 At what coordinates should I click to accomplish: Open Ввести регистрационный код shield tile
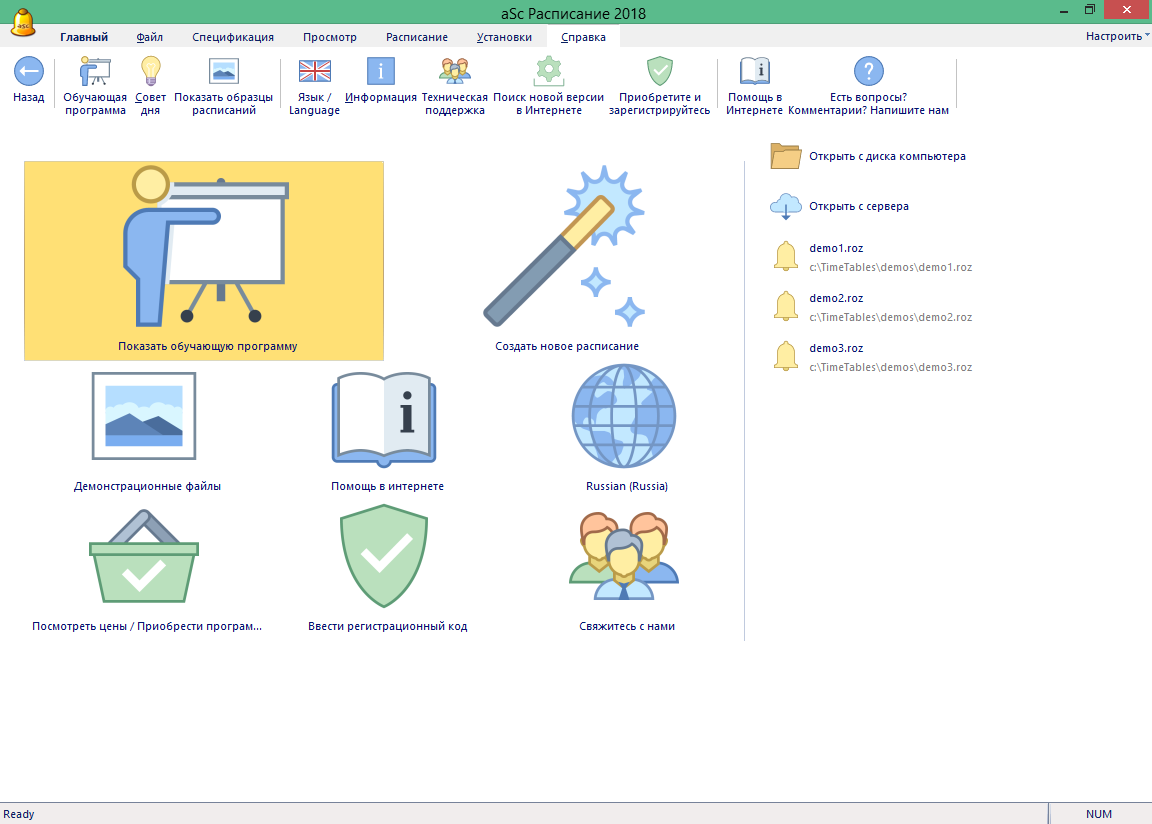[384, 556]
